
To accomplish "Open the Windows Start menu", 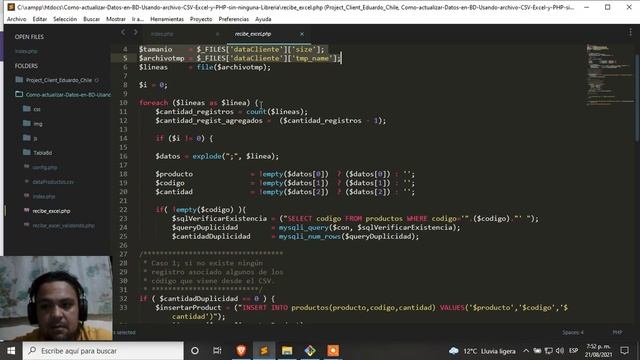I will [11, 351].
